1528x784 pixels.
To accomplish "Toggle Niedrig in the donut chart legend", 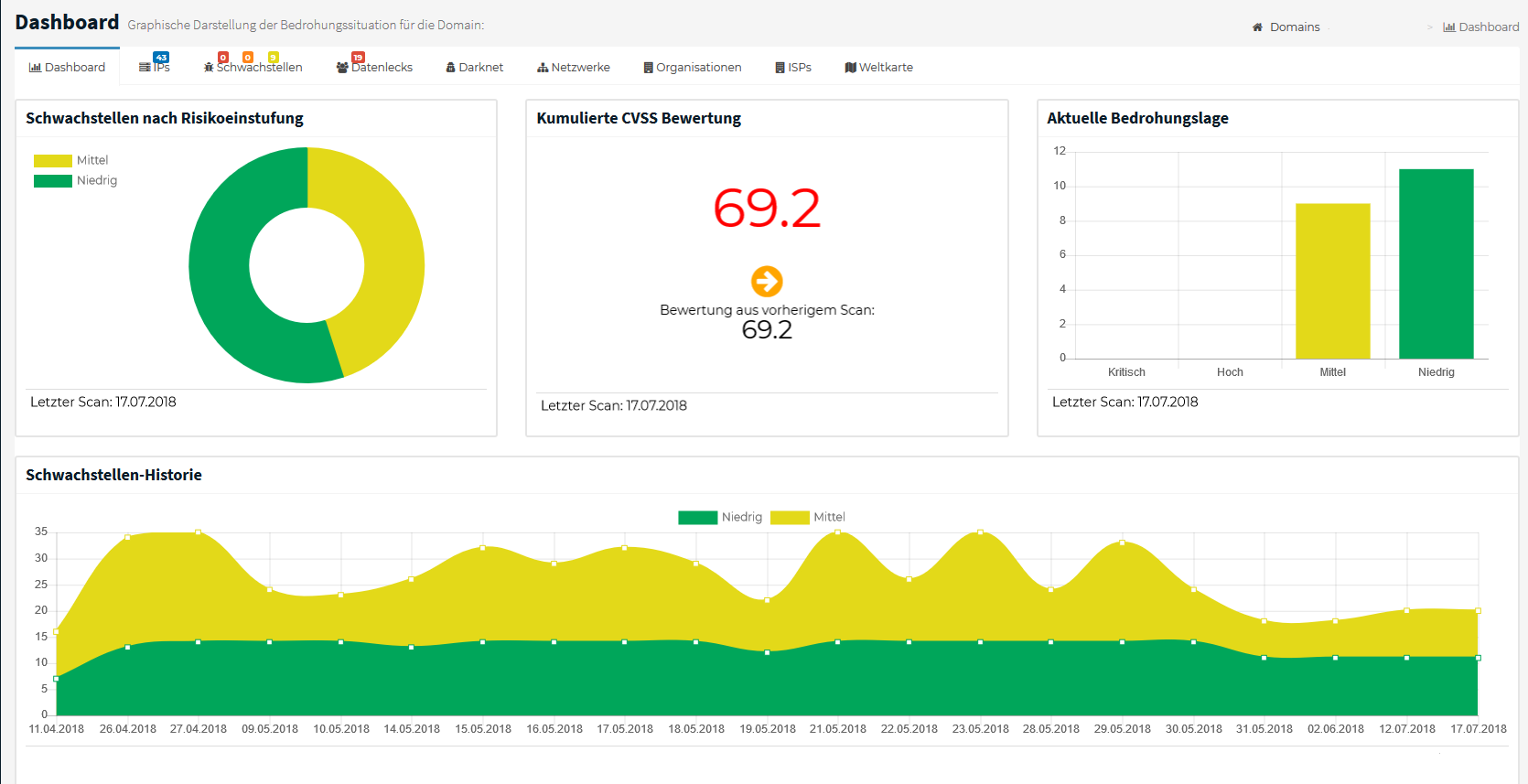I will (x=75, y=180).
